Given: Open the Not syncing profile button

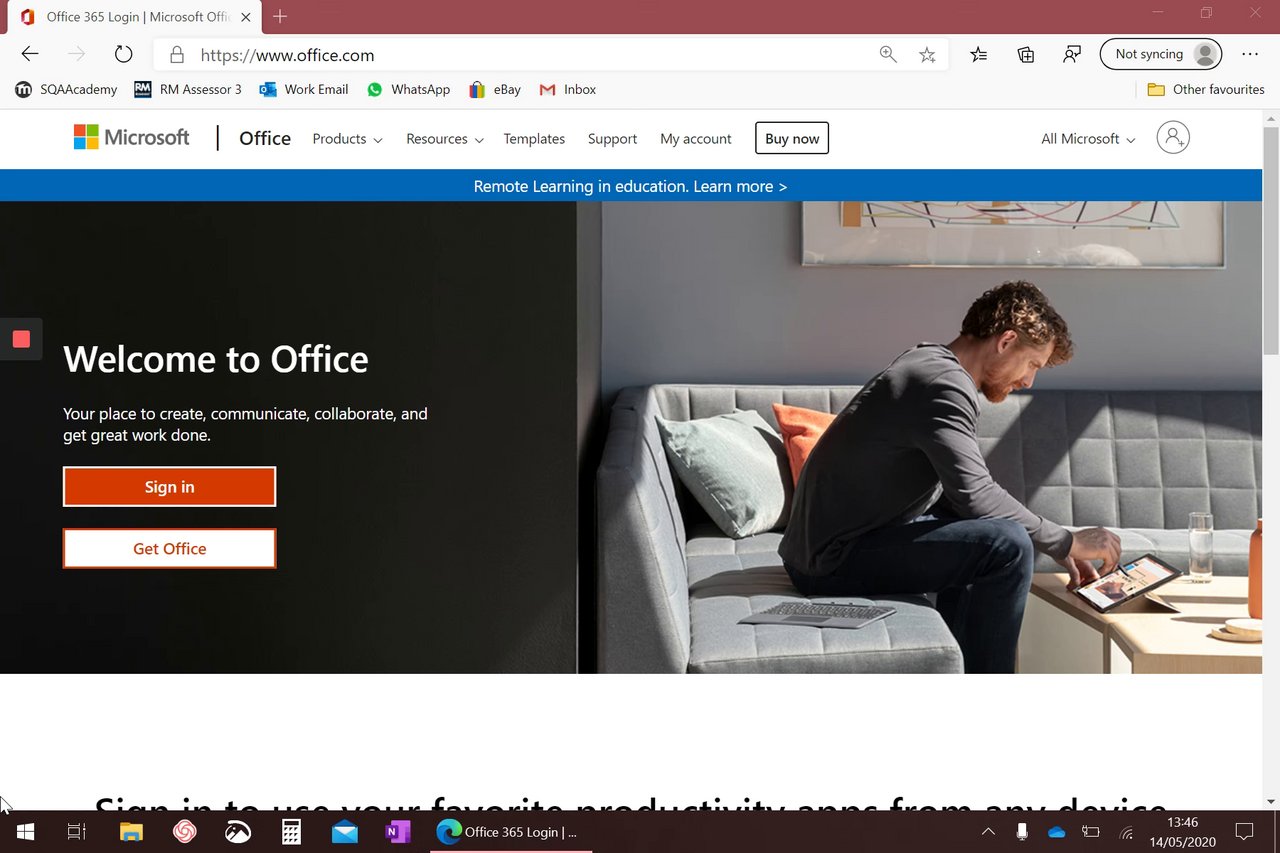Looking at the screenshot, I should point(1161,54).
